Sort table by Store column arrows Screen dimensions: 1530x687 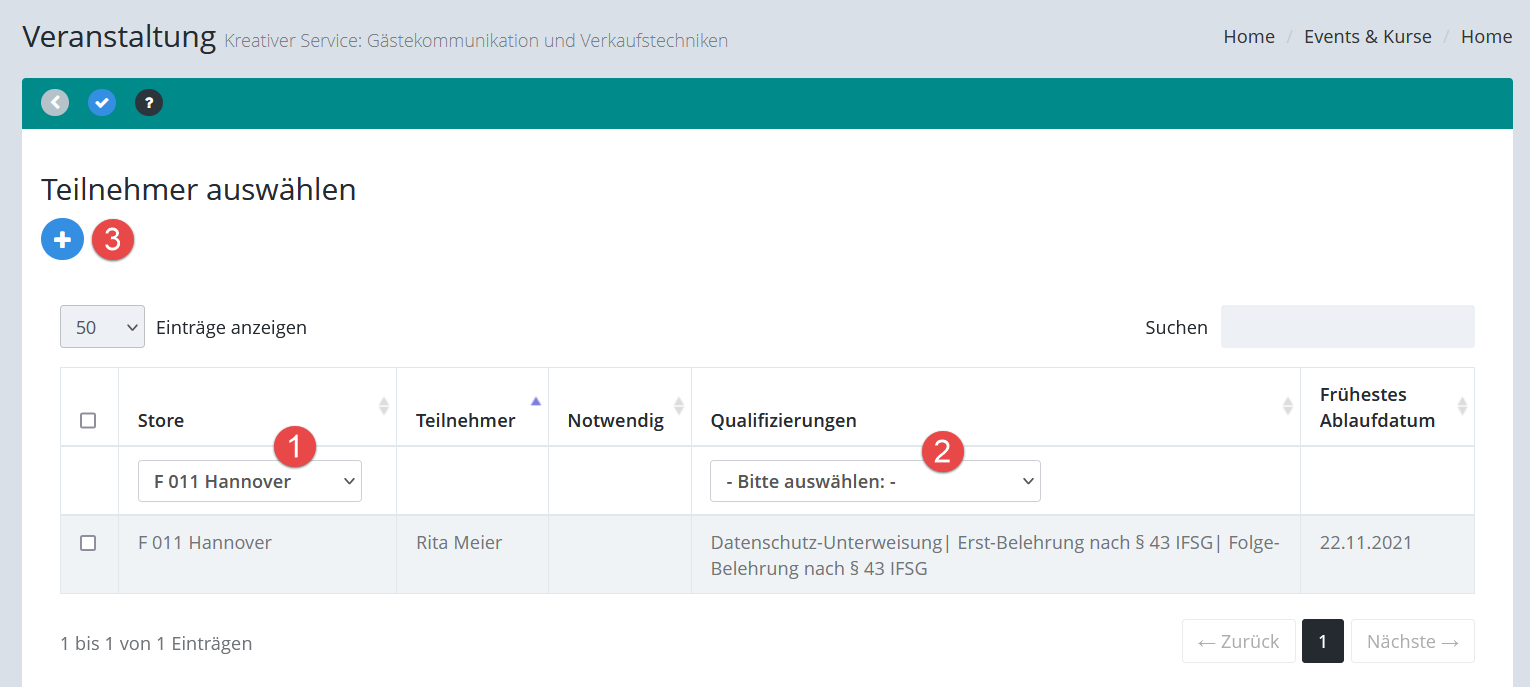click(x=383, y=406)
